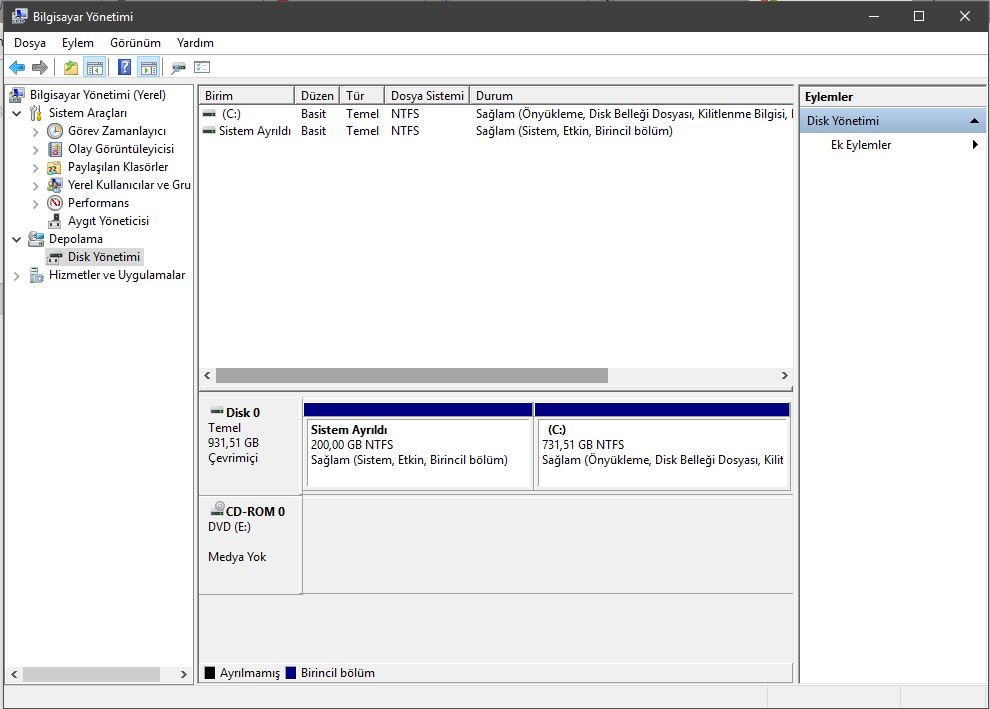The height and width of the screenshot is (709, 990).
Task: Expand the Performans branch
Action: point(36,203)
